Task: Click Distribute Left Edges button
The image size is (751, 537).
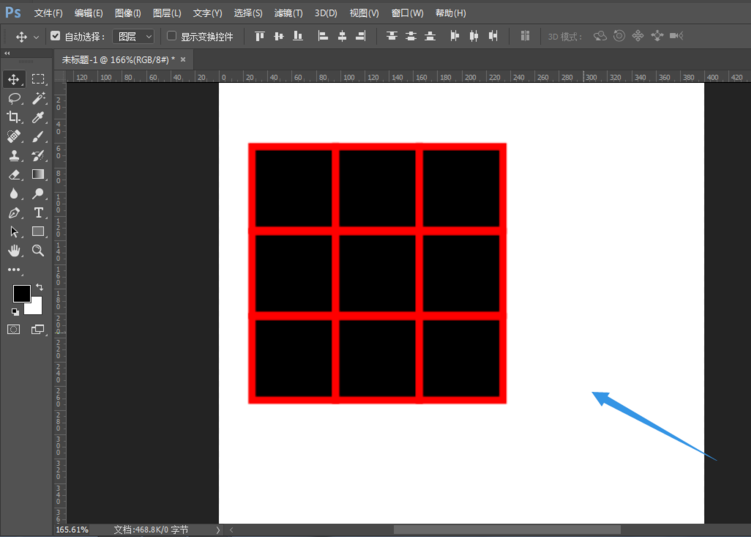Action: (x=455, y=36)
